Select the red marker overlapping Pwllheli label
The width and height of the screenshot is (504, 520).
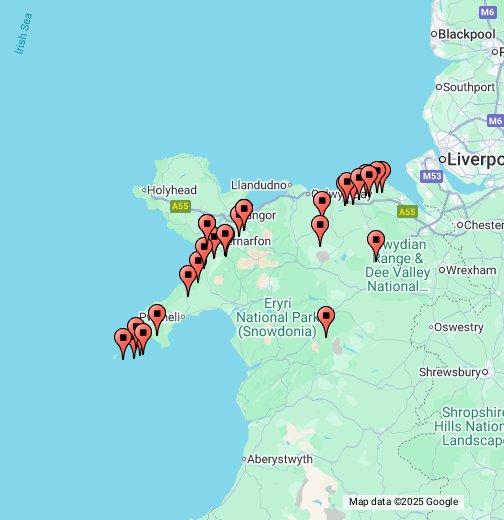[x=157, y=319]
